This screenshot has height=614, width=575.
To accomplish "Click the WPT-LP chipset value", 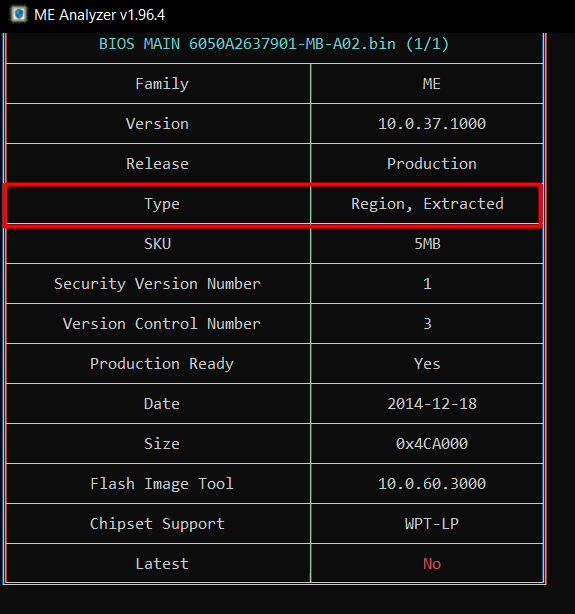I will pyautogui.click(x=432, y=524).
